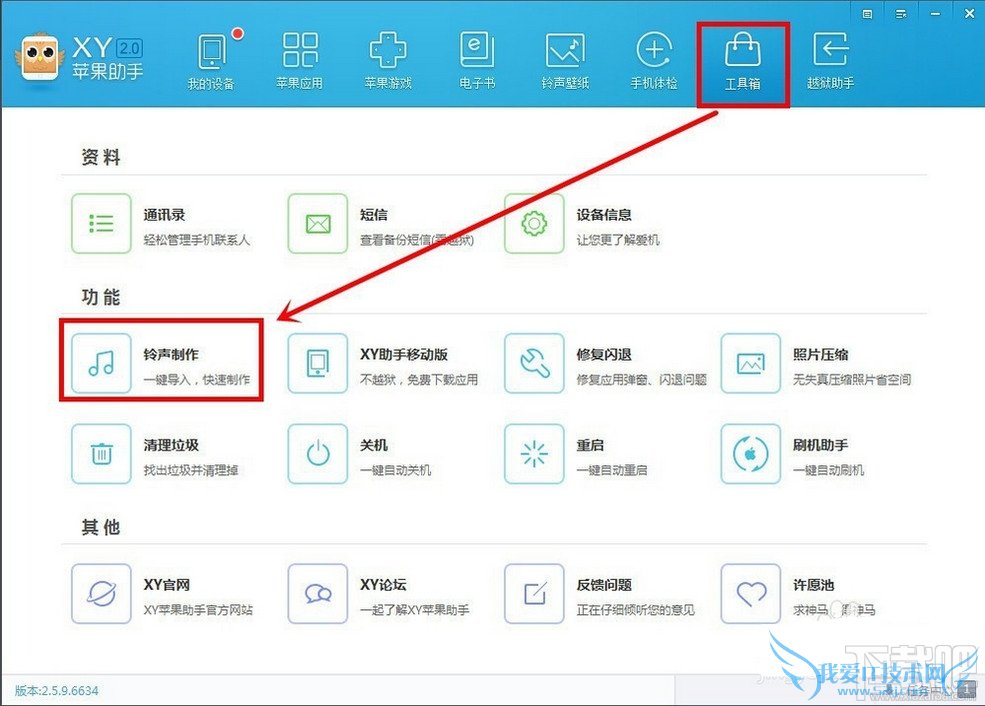Click the 通讯录 title text

(165, 215)
